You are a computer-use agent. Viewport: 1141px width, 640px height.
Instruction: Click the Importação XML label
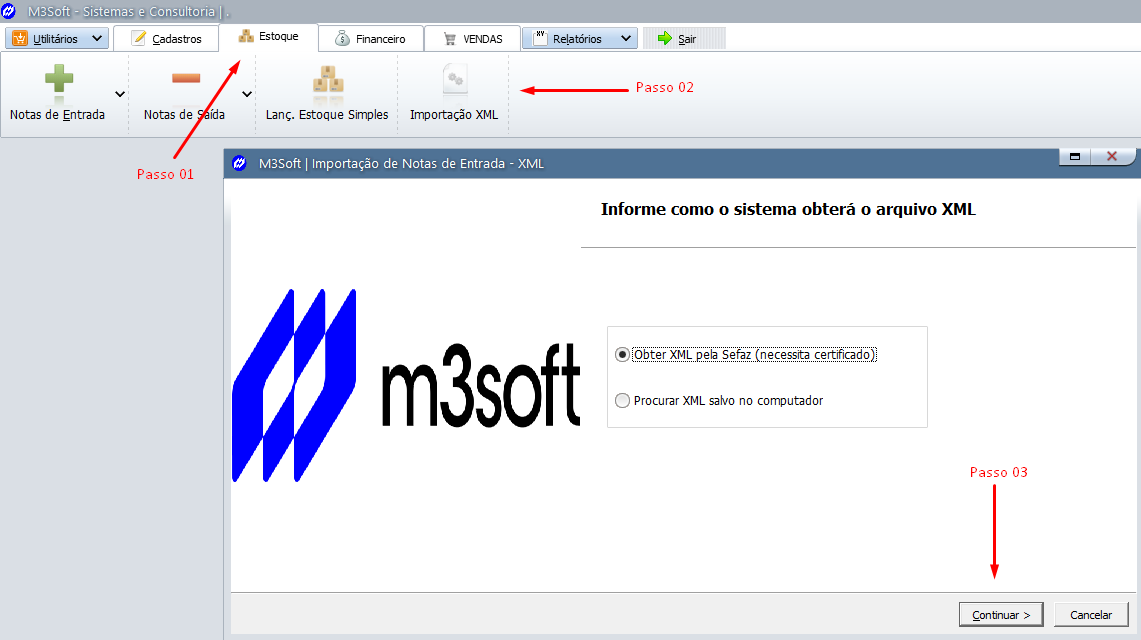[x=454, y=115]
